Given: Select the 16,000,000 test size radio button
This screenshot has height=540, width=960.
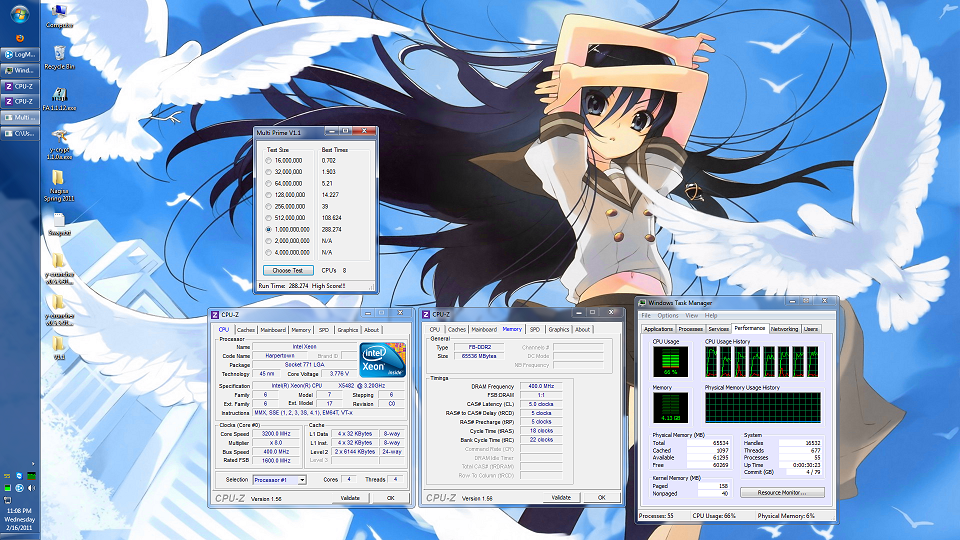Looking at the screenshot, I should (x=268, y=160).
